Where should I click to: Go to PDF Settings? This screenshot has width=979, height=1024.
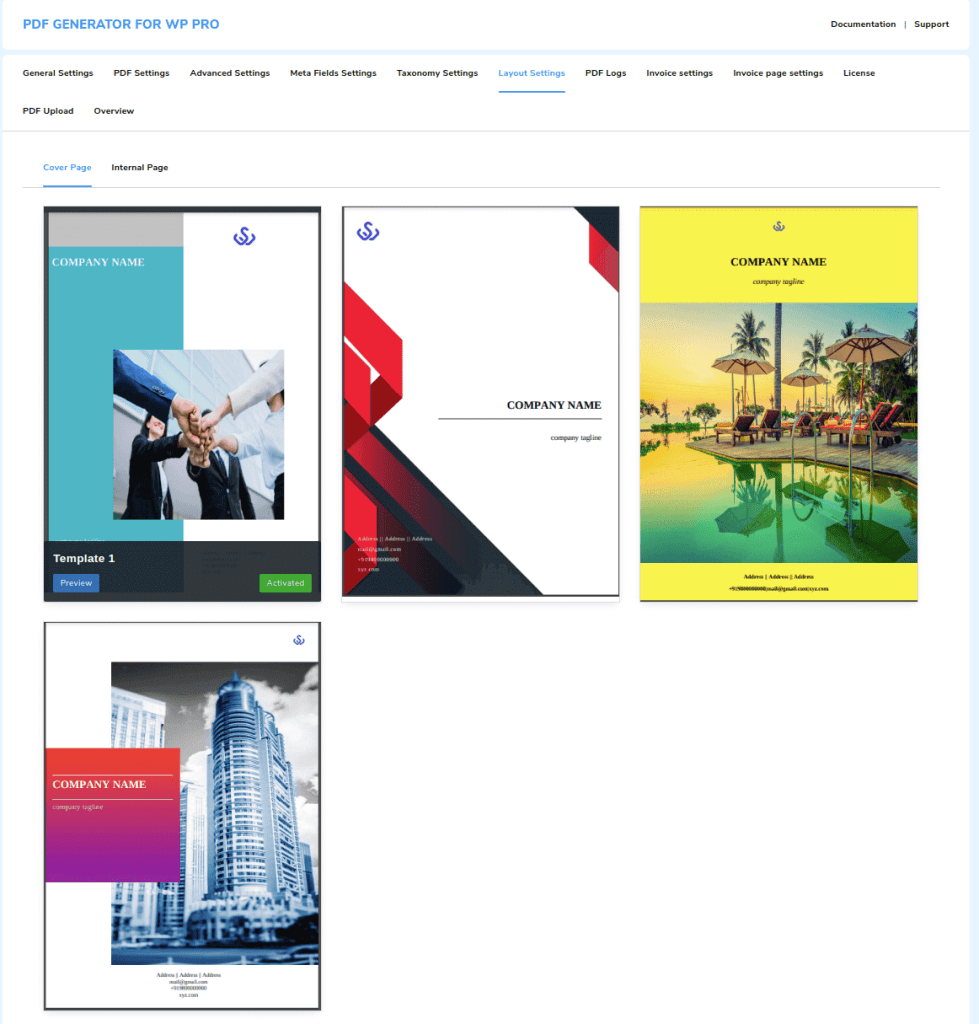click(141, 73)
